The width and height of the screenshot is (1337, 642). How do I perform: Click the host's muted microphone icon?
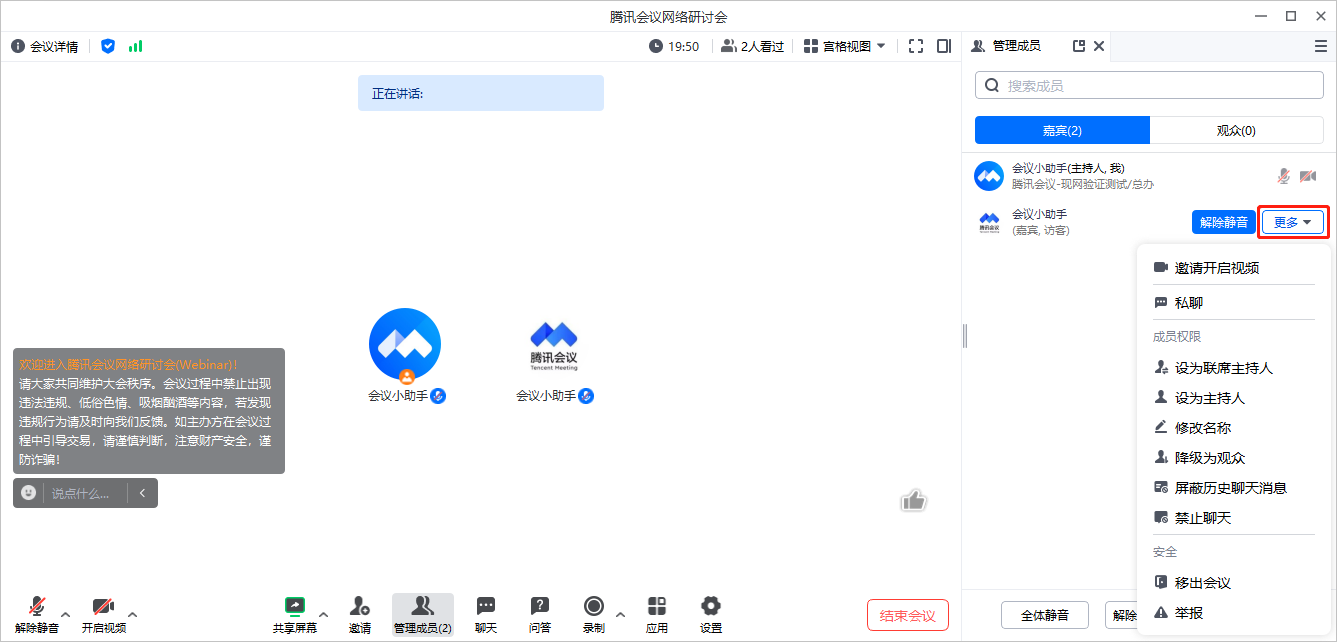coord(1284,176)
